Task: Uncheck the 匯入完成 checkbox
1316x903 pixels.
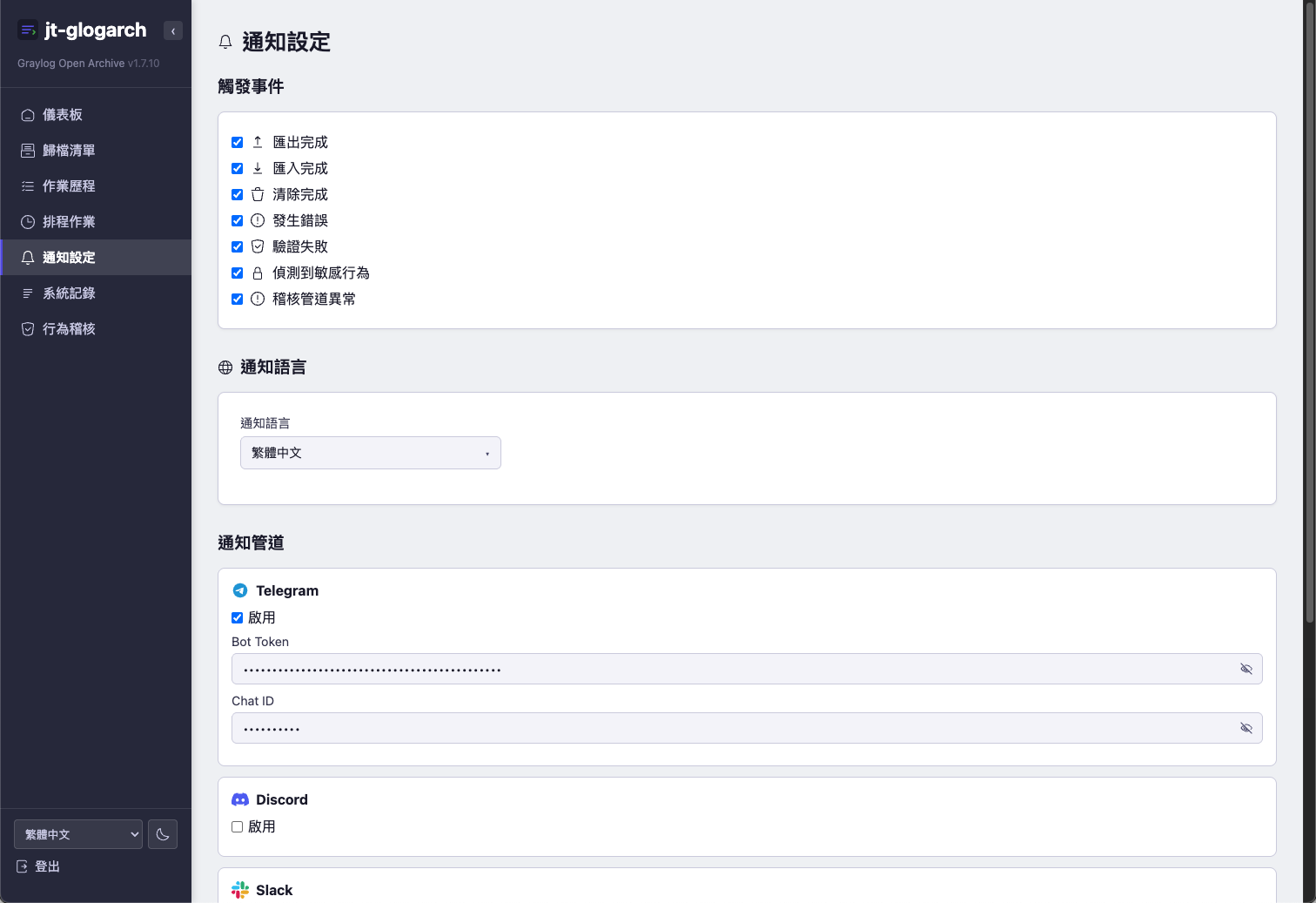Action: (x=237, y=168)
